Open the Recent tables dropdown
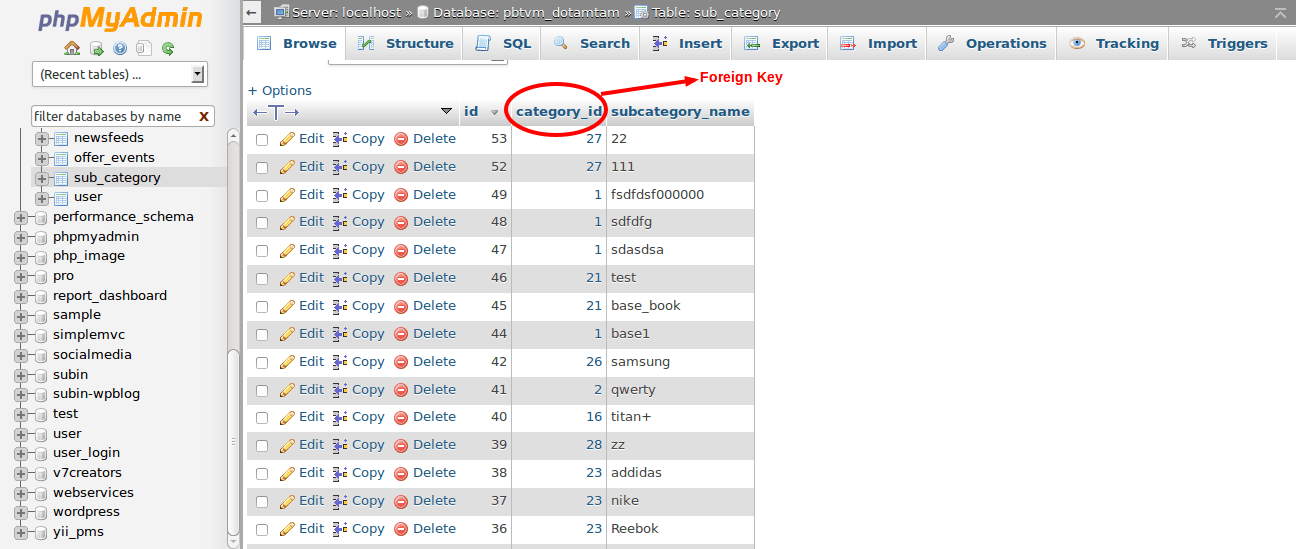 click(x=119, y=74)
